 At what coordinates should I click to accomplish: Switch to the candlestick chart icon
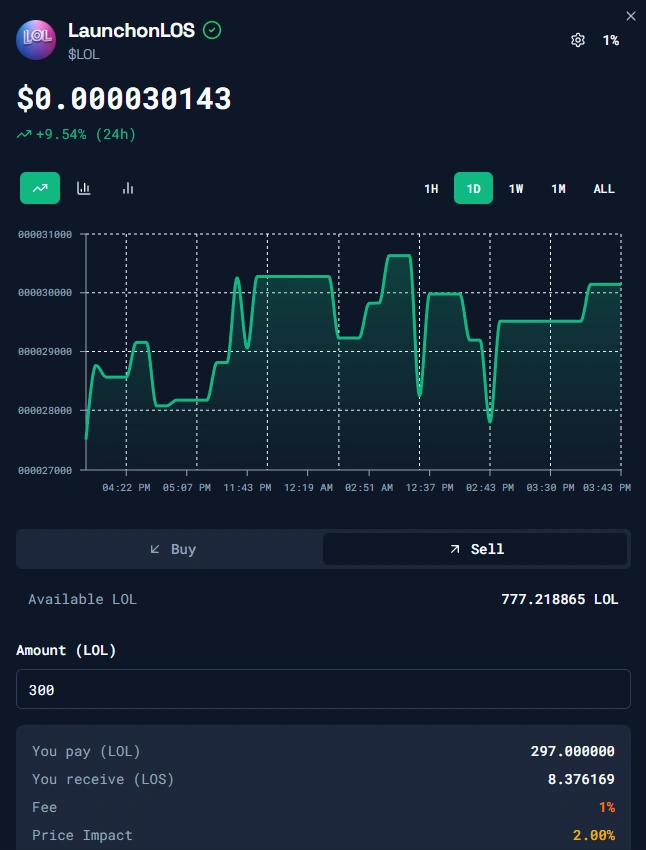point(84,188)
